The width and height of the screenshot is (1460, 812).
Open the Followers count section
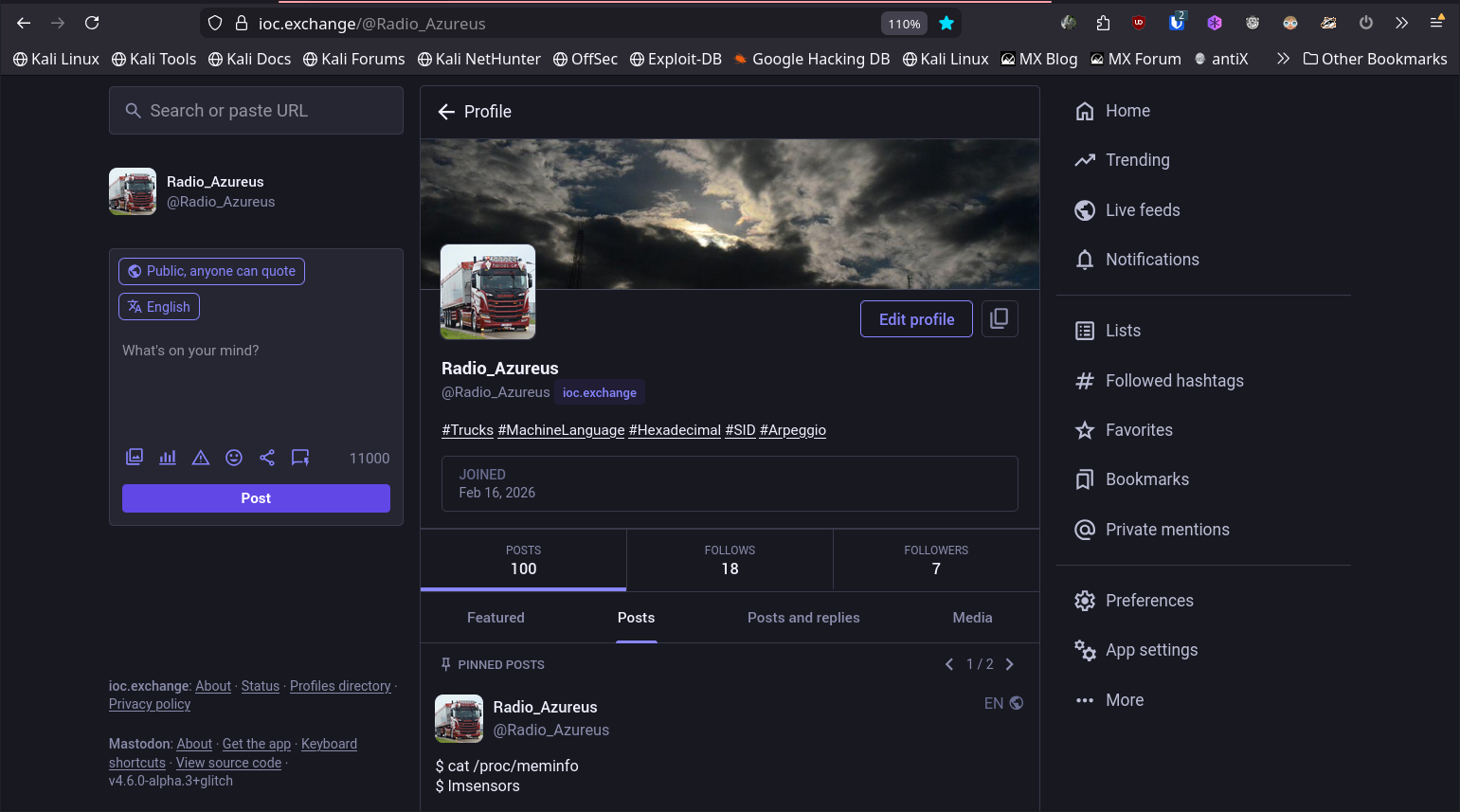935,560
